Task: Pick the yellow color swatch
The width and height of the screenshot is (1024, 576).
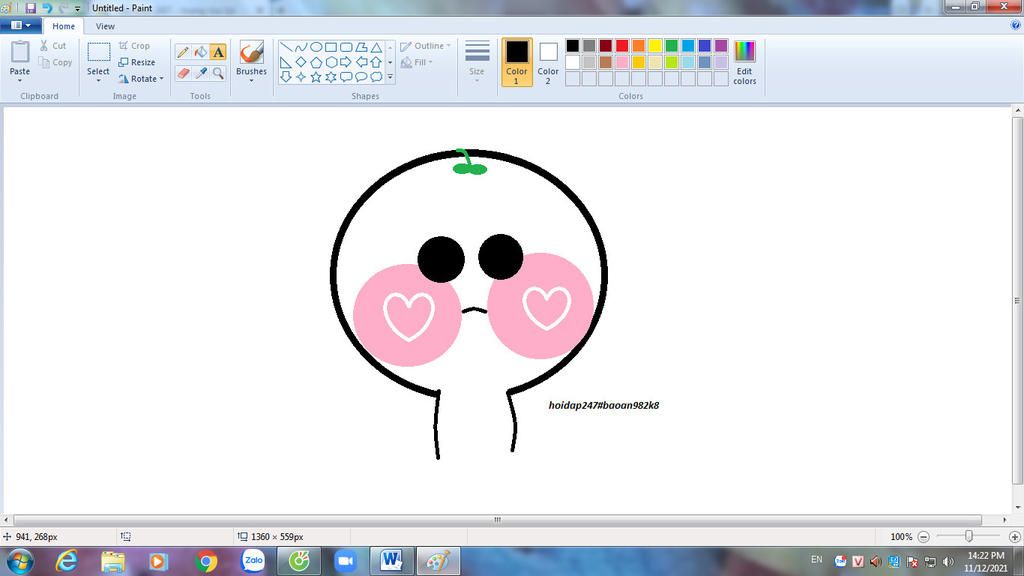Action: click(655, 45)
